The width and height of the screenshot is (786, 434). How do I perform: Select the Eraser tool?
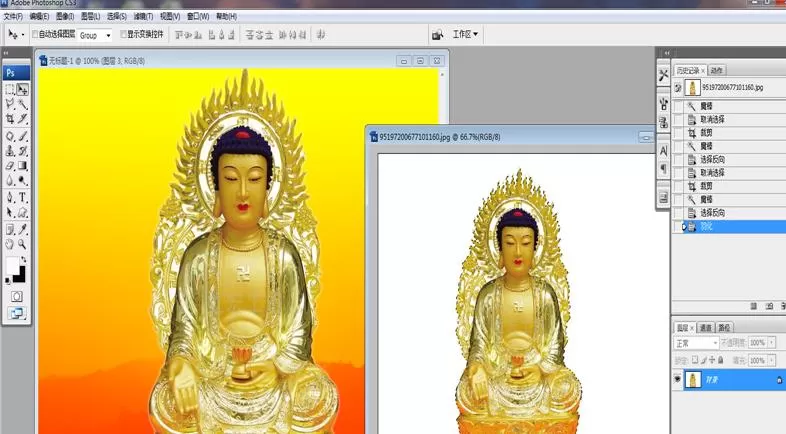point(10,165)
